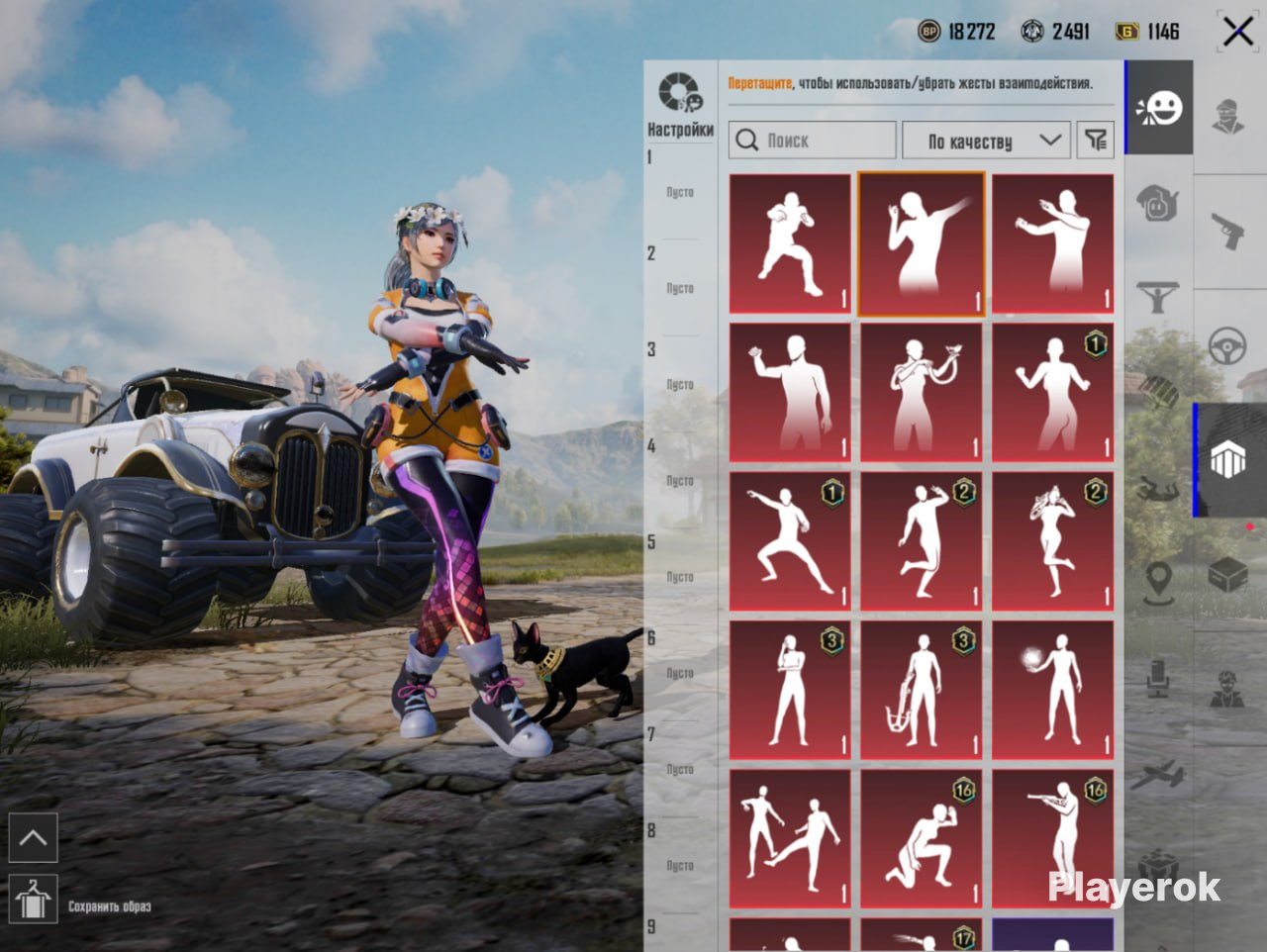
Task: Open the figure lifting board icon
Action: pyautogui.click(x=1157, y=297)
